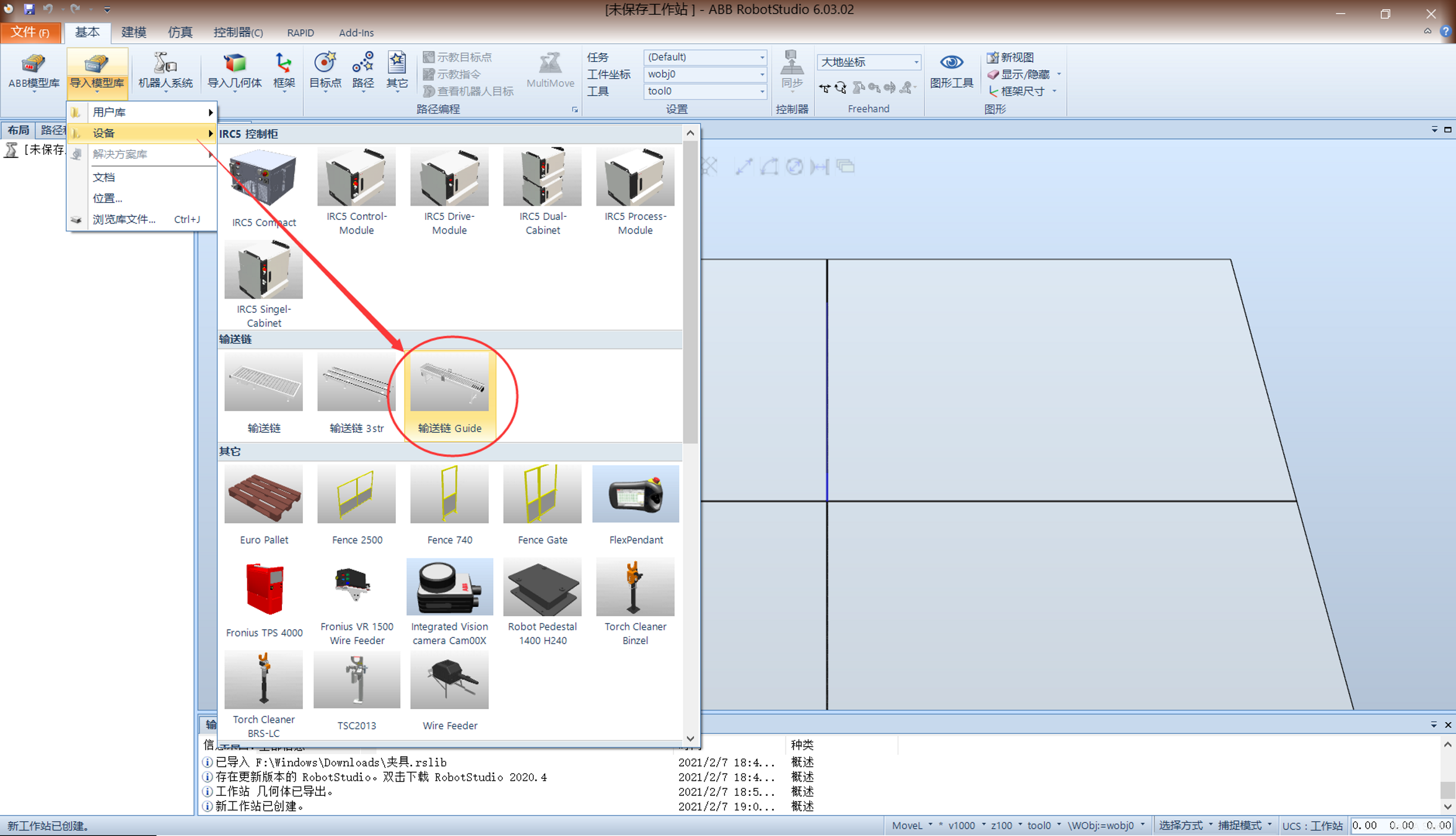Image resolution: width=1456 pixels, height=836 pixels.
Task: Open the 任务 (Default) dropdown
Action: click(705, 57)
